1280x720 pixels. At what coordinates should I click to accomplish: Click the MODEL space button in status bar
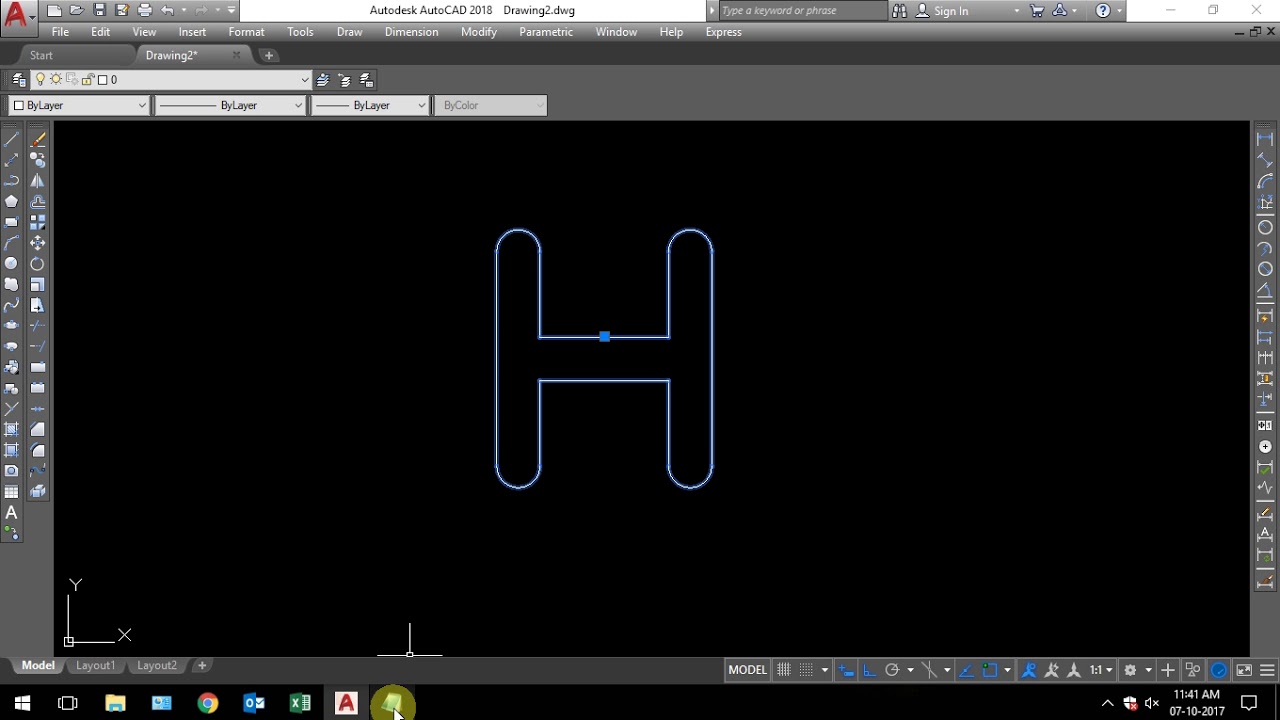747,670
